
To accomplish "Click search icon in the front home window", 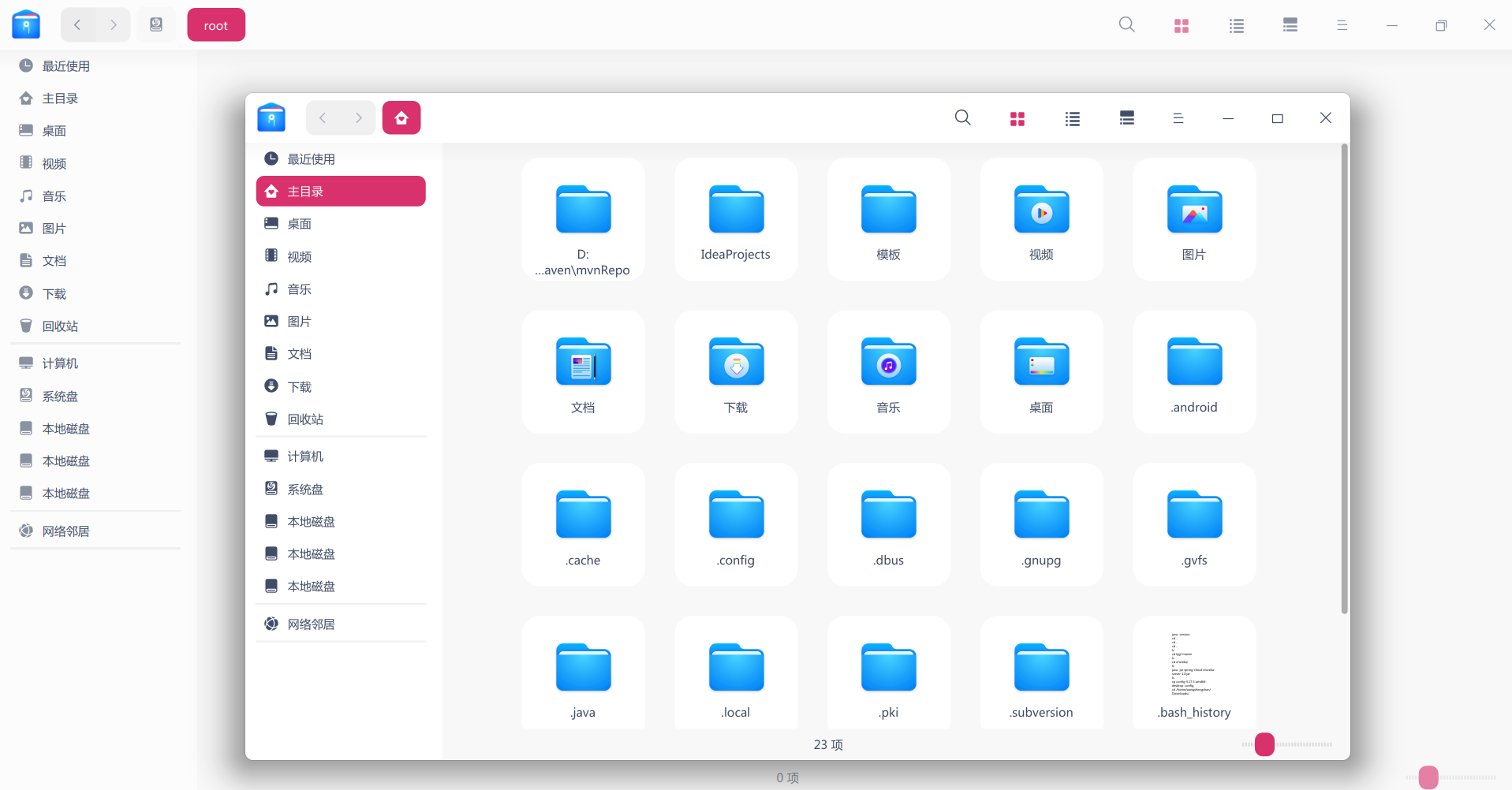I will pyautogui.click(x=962, y=118).
